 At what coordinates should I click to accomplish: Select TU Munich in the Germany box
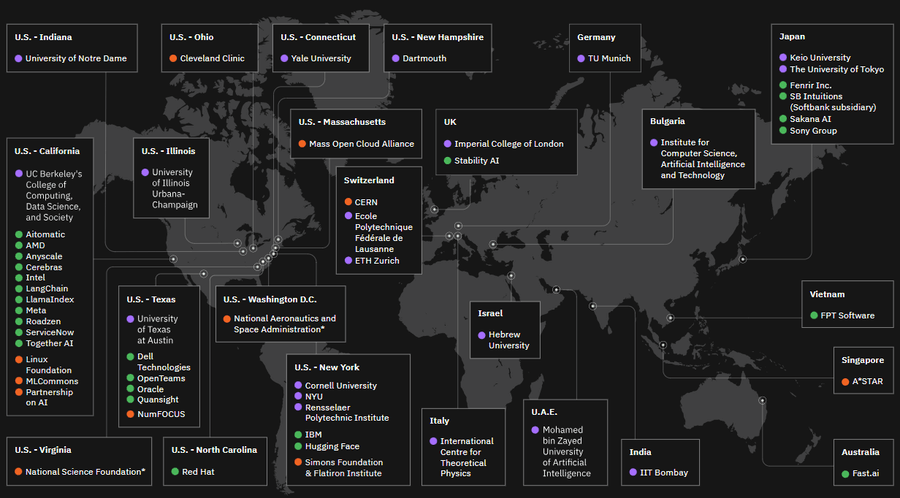pyautogui.click(x=609, y=59)
